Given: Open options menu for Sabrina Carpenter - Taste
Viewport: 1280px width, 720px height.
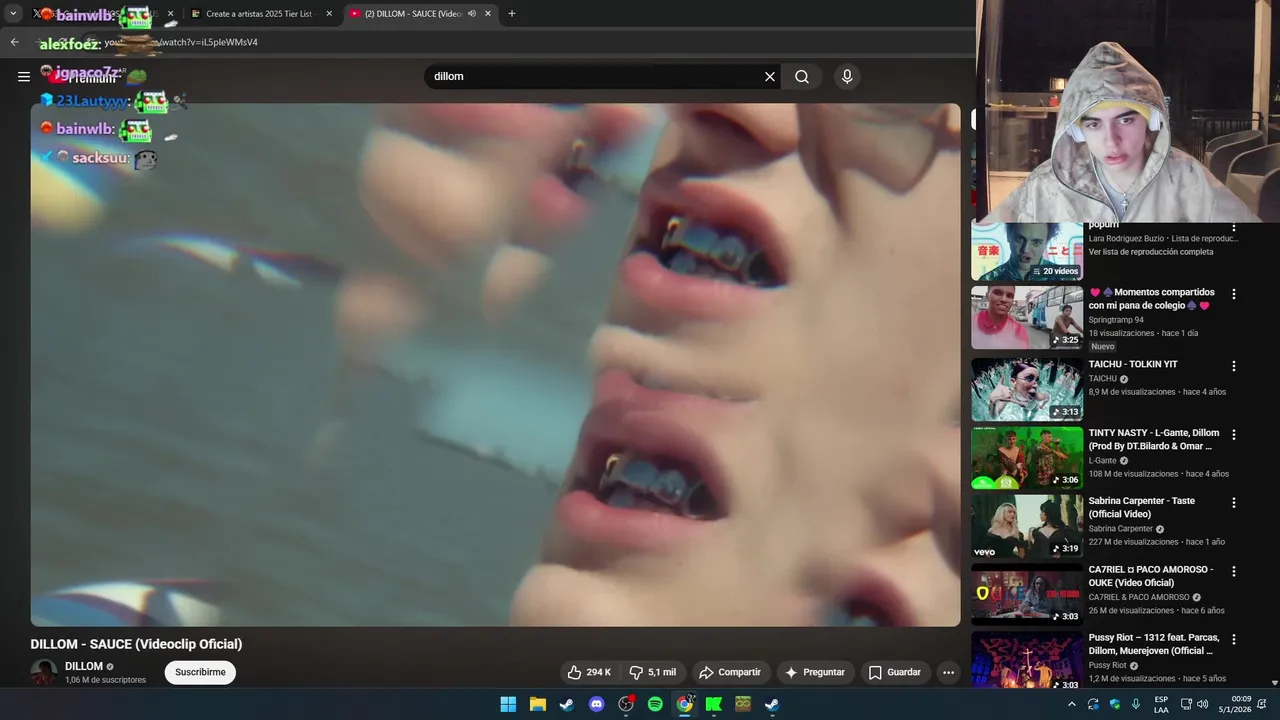Looking at the screenshot, I should 1233,503.
